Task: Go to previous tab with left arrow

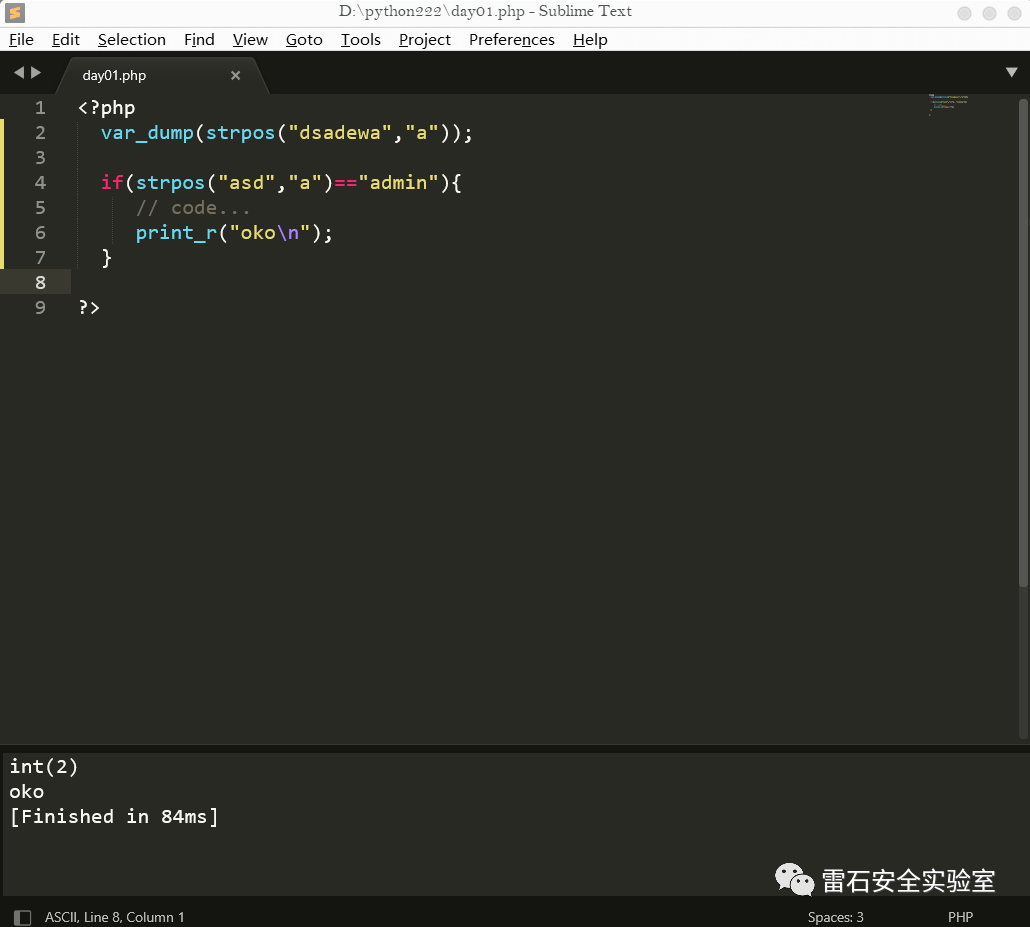Action: [x=18, y=73]
